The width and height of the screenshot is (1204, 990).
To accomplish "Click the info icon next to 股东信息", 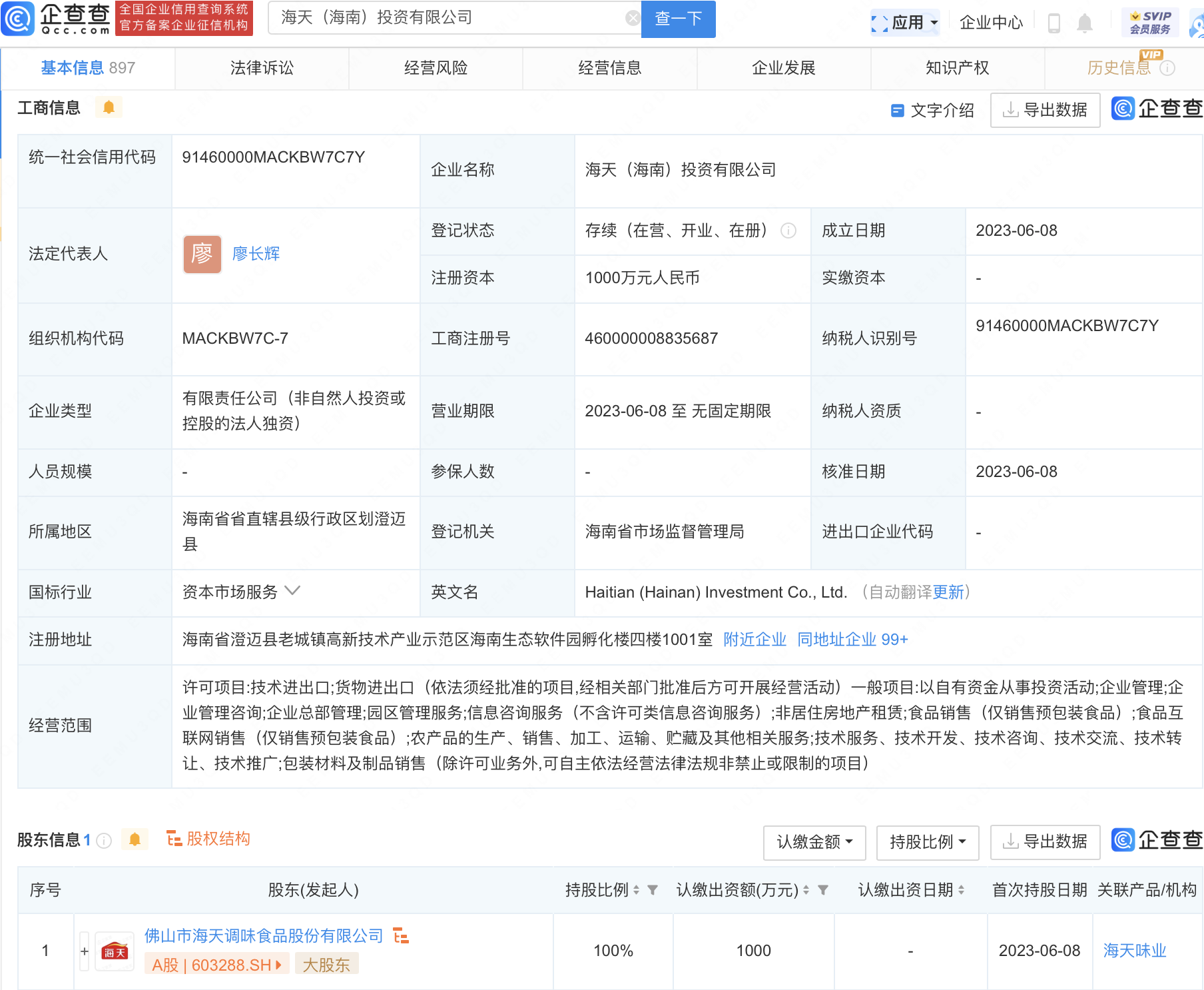I will 104,840.
